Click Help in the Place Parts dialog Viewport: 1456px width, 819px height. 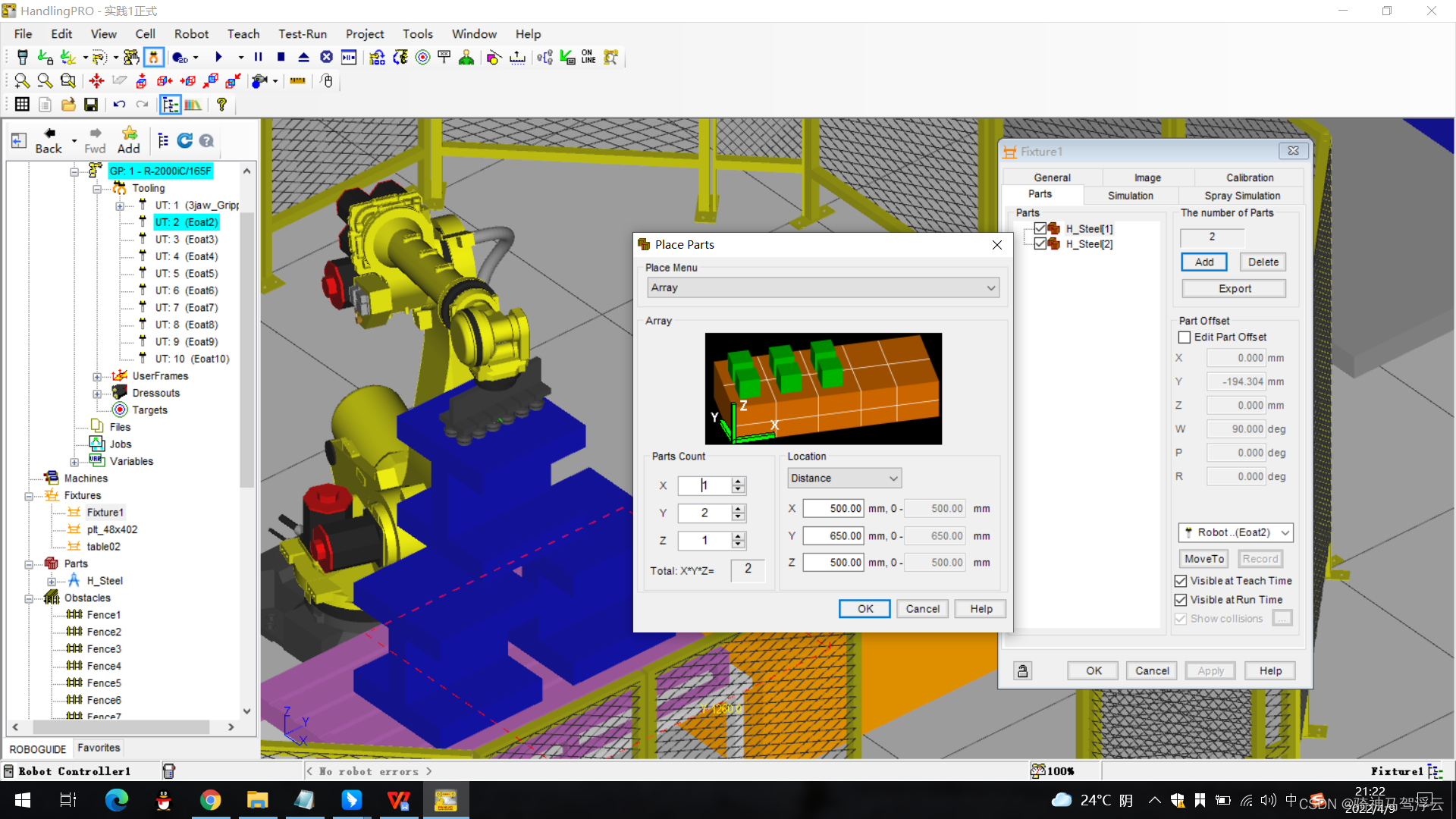point(981,609)
